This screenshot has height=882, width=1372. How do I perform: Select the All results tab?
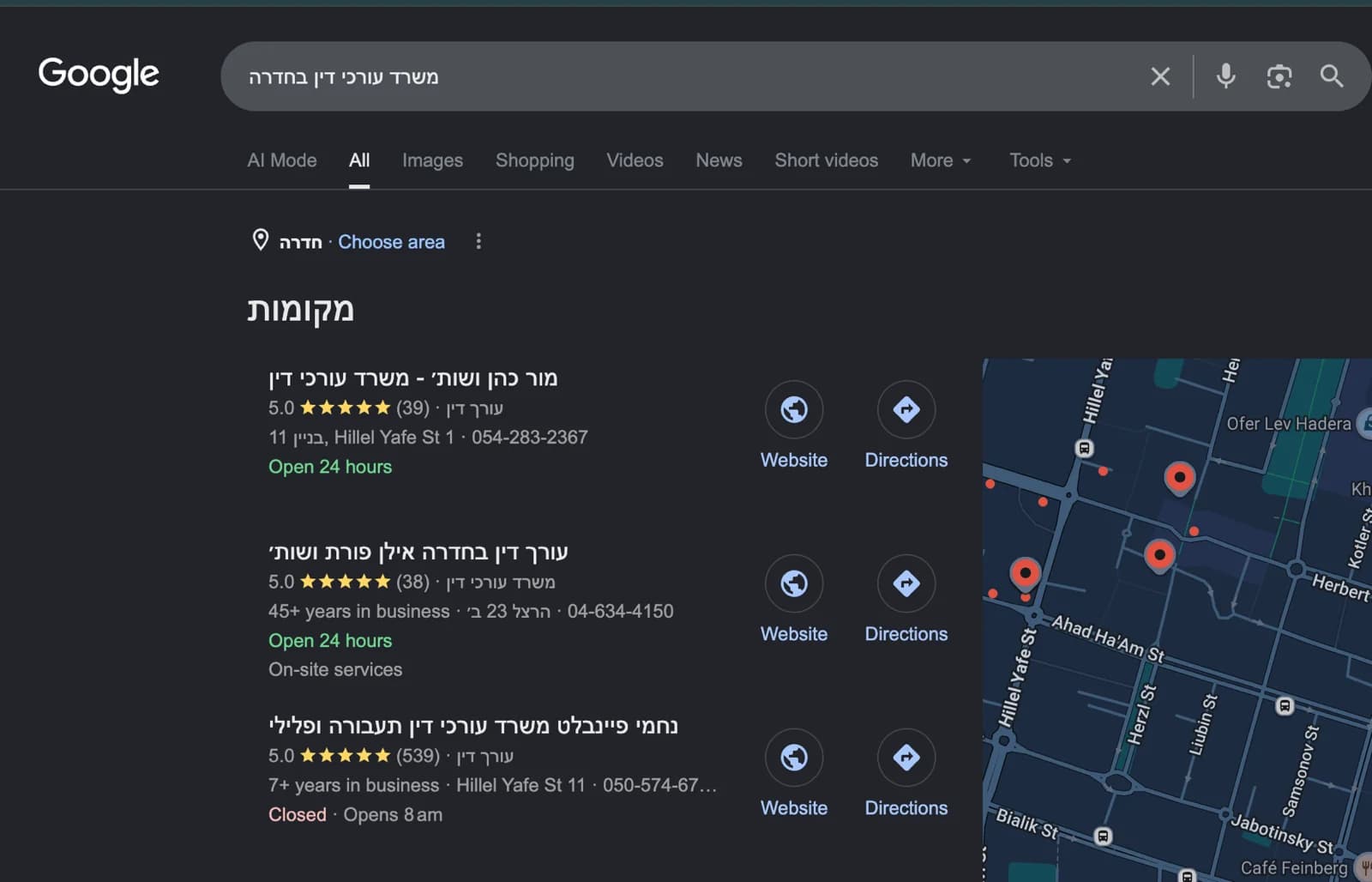tap(359, 160)
